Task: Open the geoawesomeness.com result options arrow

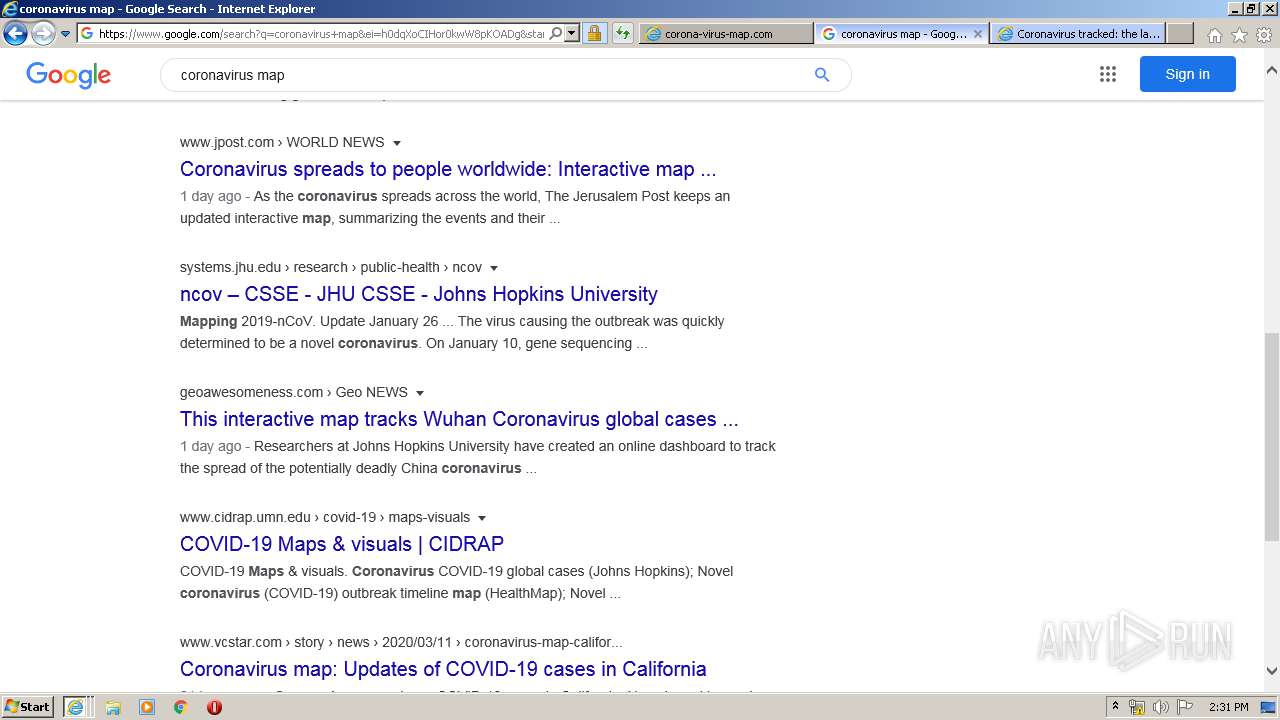Action: pos(420,393)
